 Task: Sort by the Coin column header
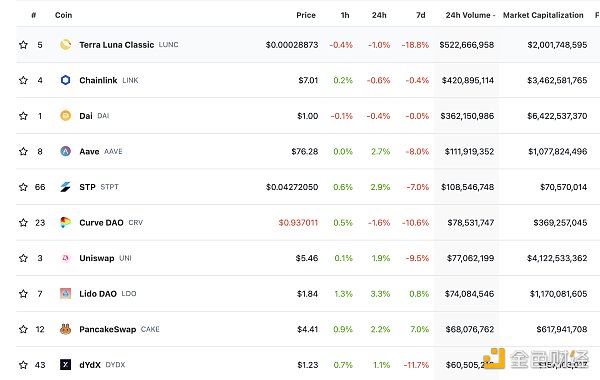click(x=64, y=15)
